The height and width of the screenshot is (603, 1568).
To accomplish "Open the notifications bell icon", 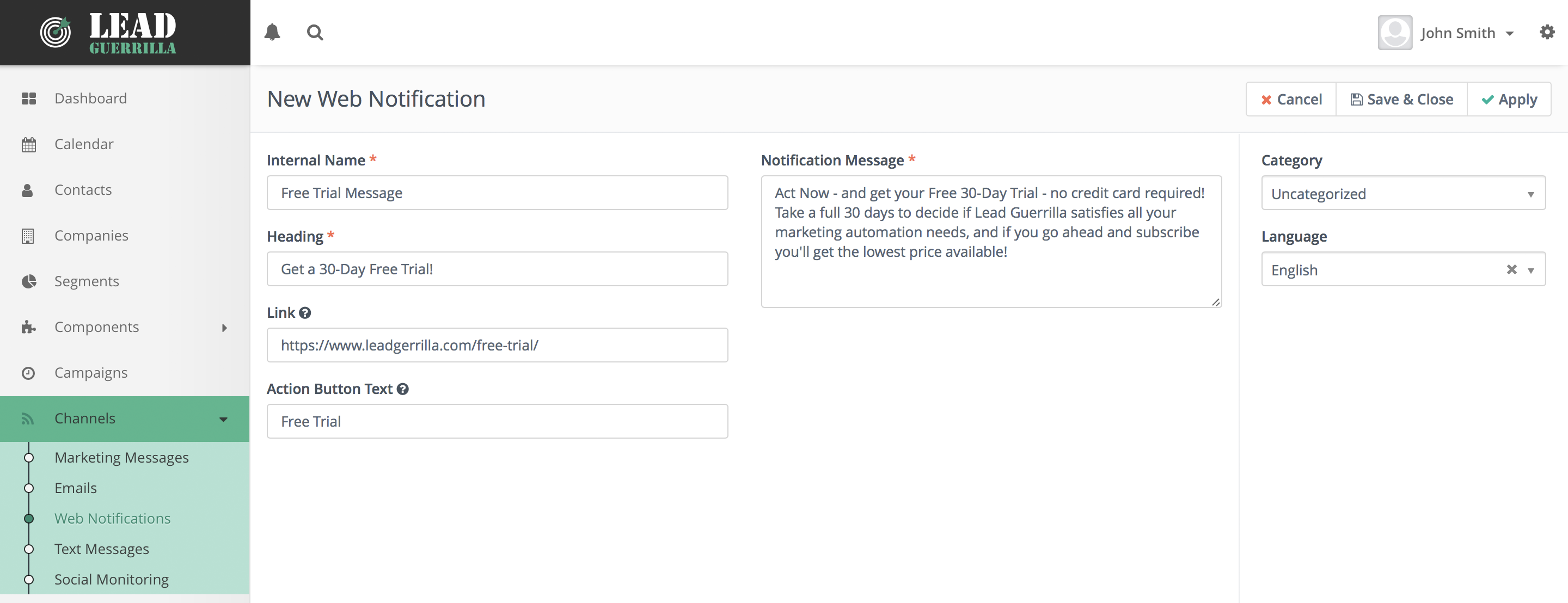I will tap(272, 32).
